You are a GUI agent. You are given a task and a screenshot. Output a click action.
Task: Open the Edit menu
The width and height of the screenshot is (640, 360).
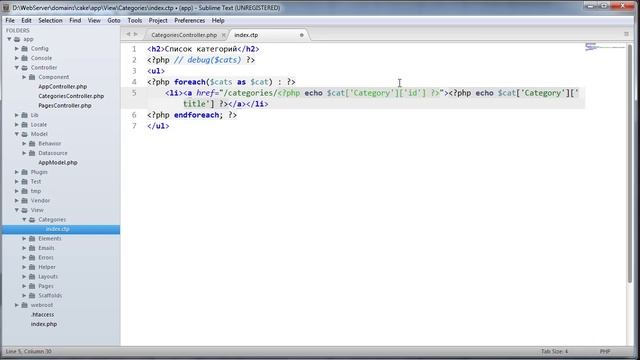pyautogui.click(x=27, y=20)
